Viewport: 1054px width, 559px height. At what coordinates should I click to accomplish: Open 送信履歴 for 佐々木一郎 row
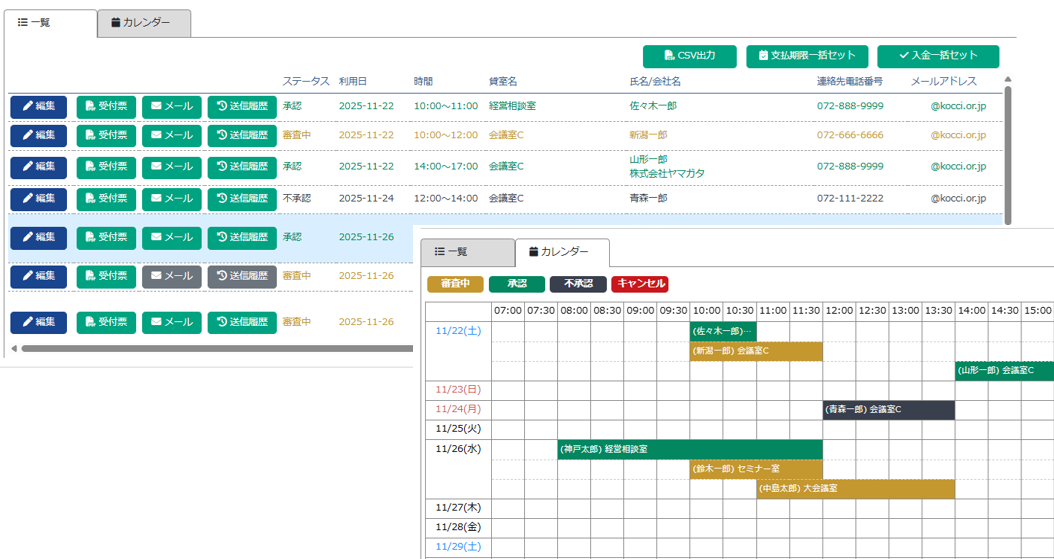tap(242, 106)
